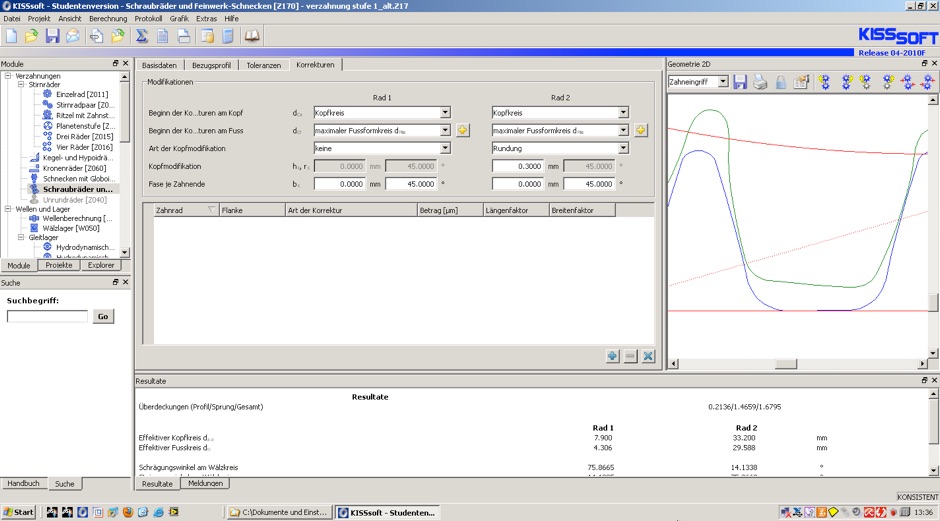The width and height of the screenshot is (940, 521).
Task: Add a correction row with plus icon
Action: pyautogui.click(x=612, y=356)
